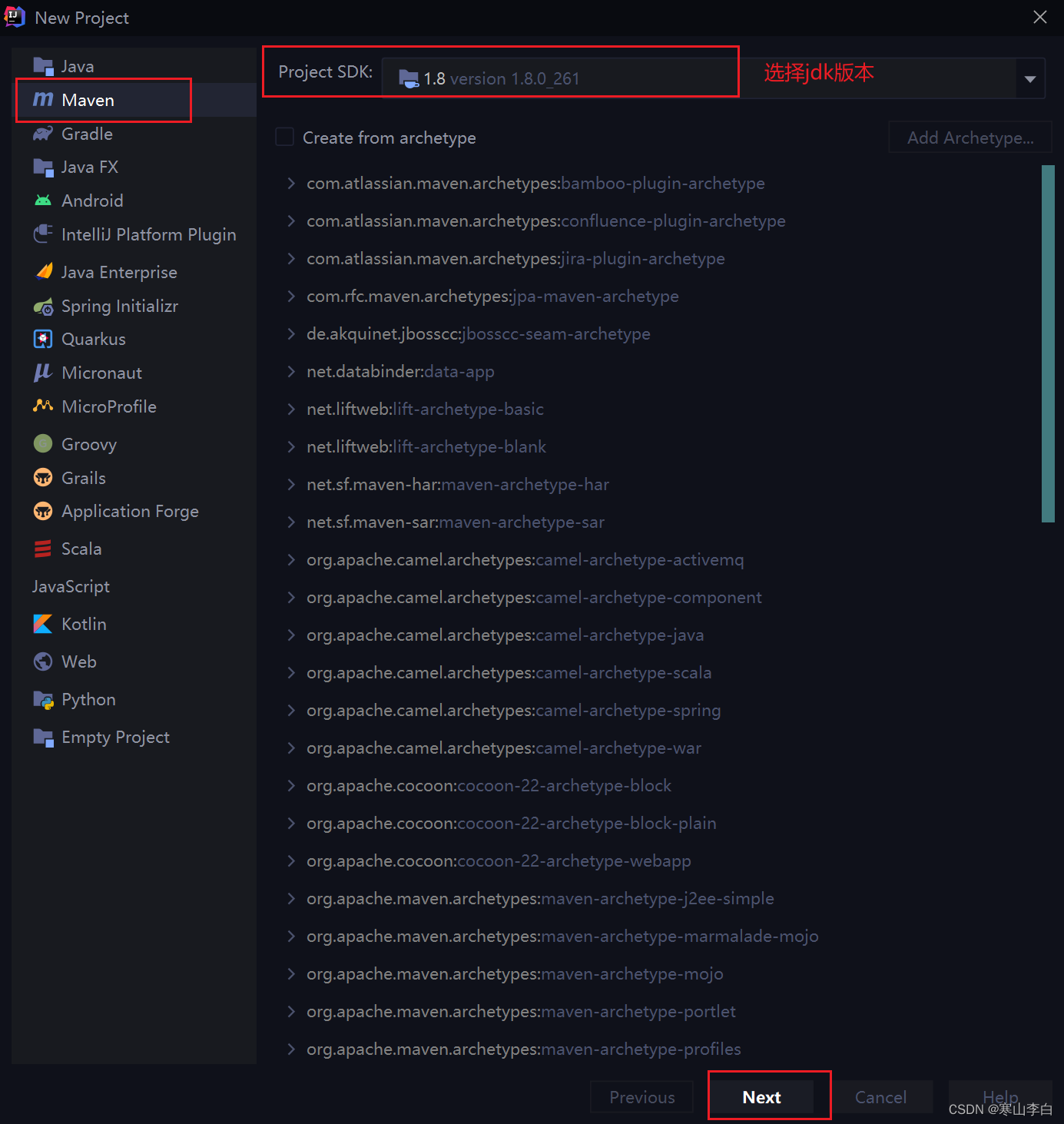Click the Python folder icon
The image size is (1064, 1124).
[43, 699]
